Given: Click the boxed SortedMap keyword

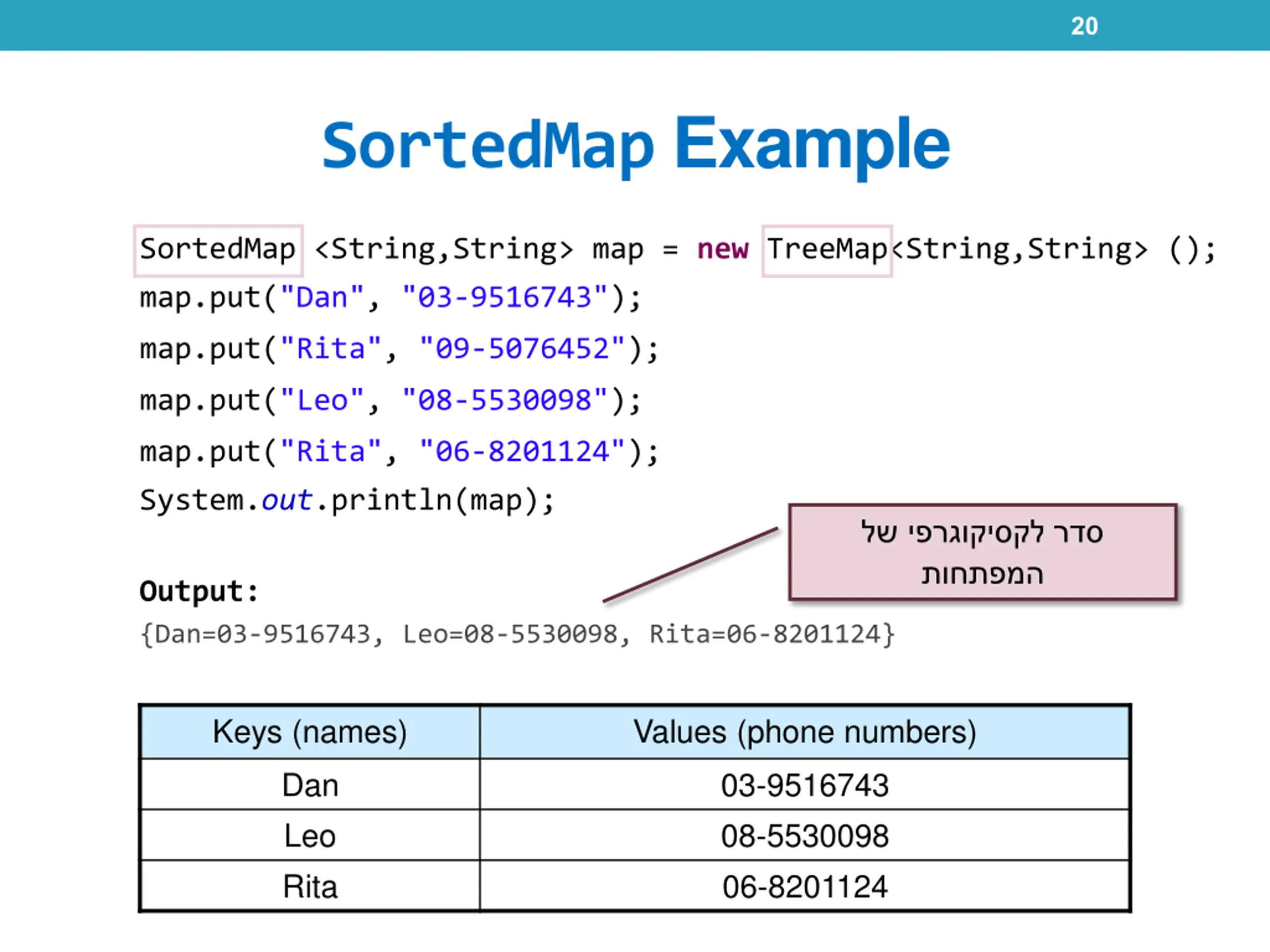Looking at the screenshot, I should click(218, 250).
